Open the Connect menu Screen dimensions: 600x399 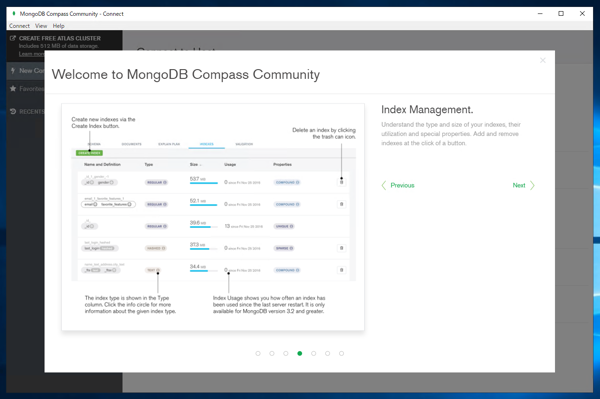[x=19, y=26]
